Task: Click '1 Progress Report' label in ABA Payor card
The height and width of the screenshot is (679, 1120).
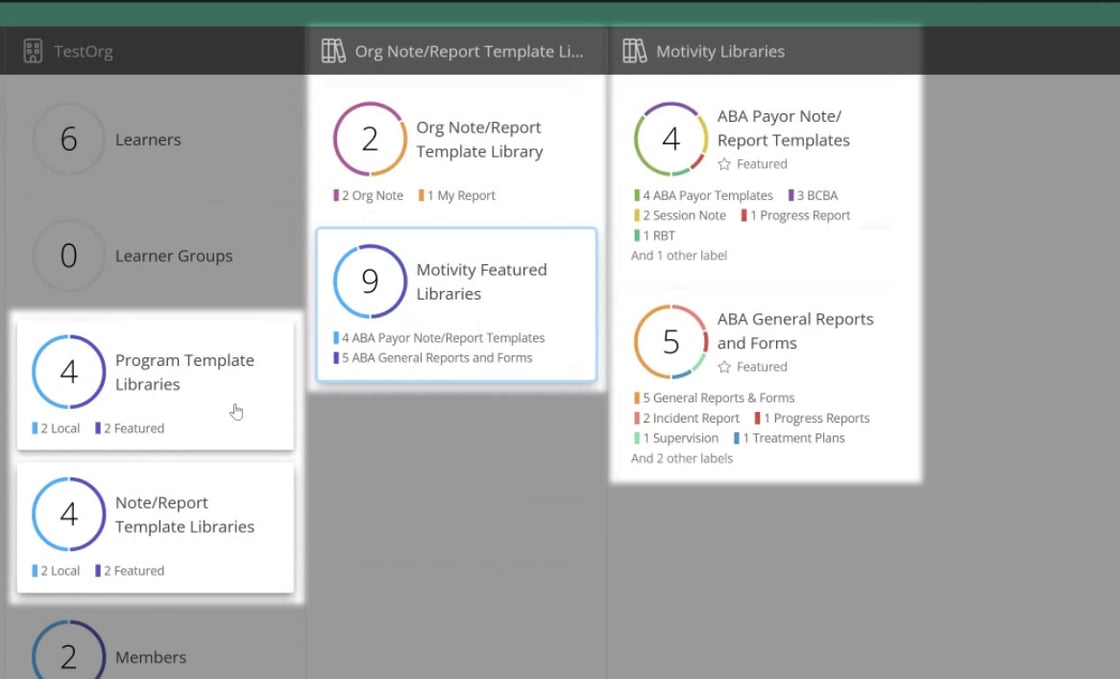Action: (795, 216)
